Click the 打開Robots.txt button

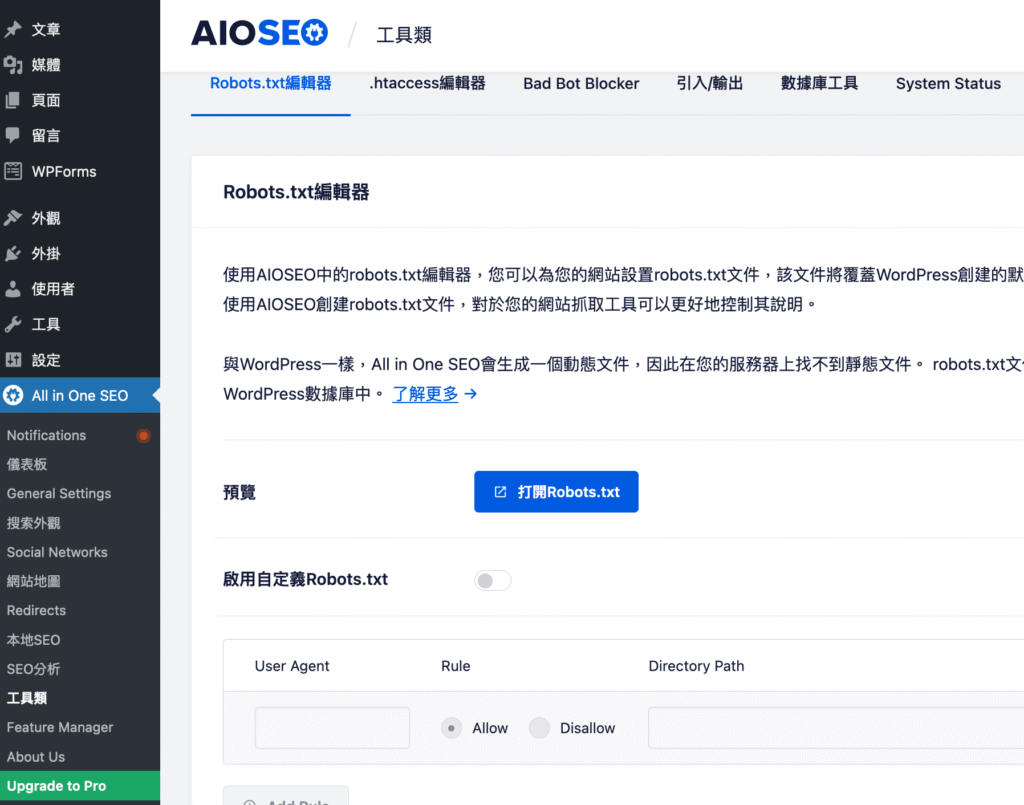pos(556,492)
